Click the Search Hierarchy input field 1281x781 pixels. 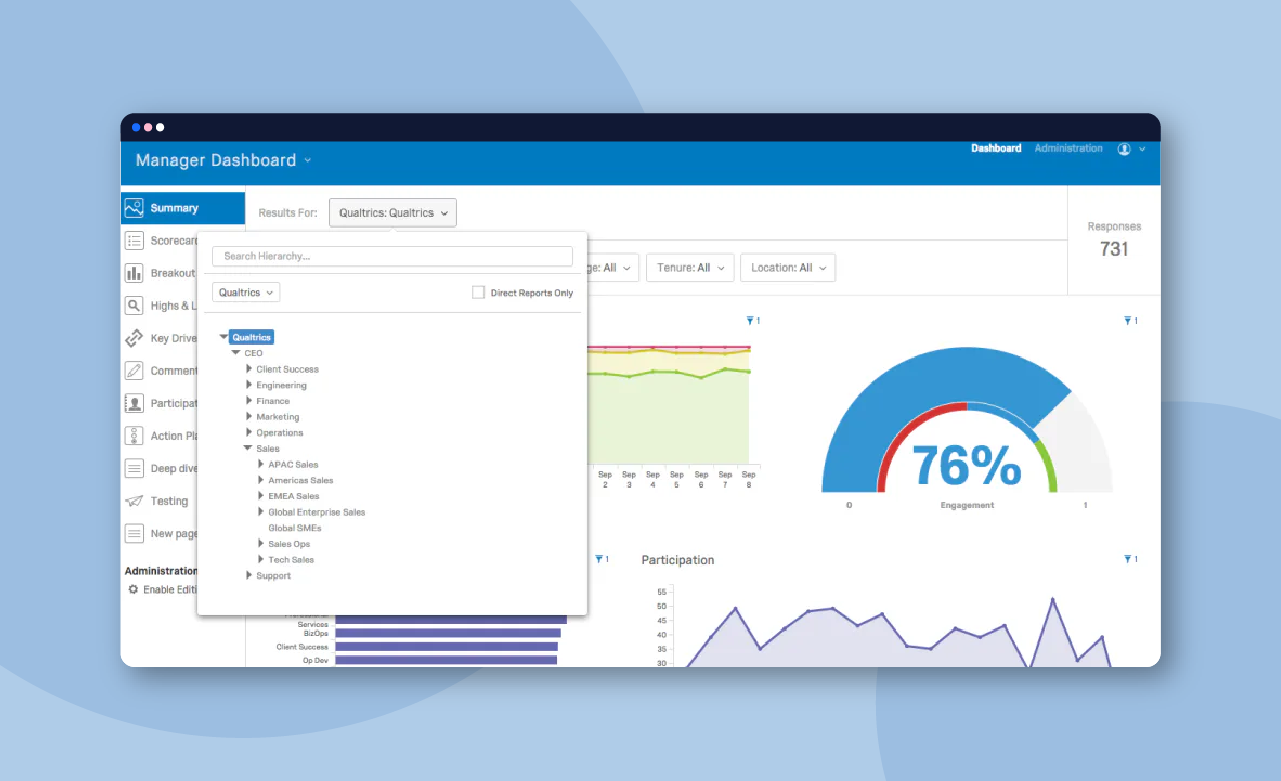(392, 256)
